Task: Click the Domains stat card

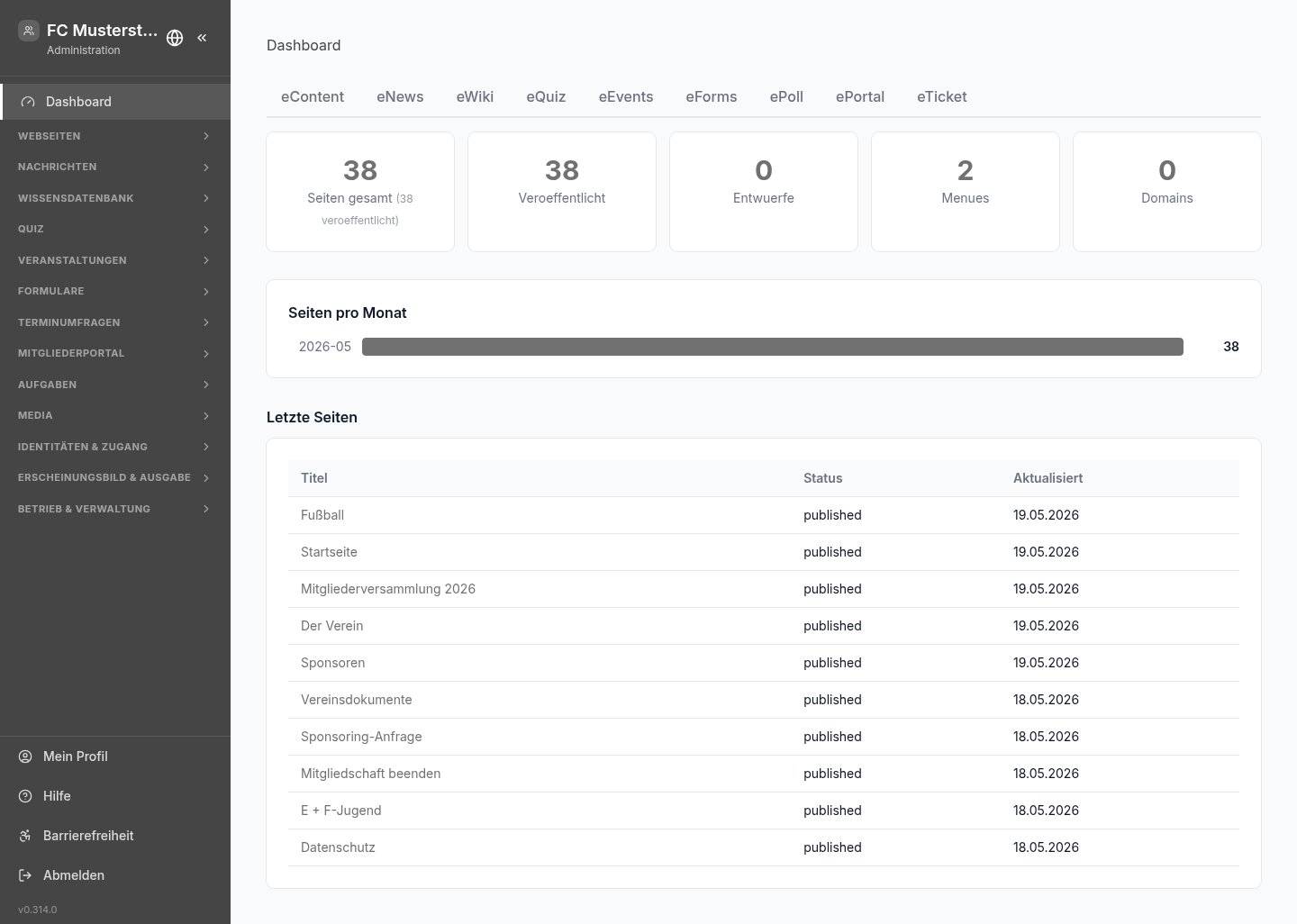Action: 1167,192
